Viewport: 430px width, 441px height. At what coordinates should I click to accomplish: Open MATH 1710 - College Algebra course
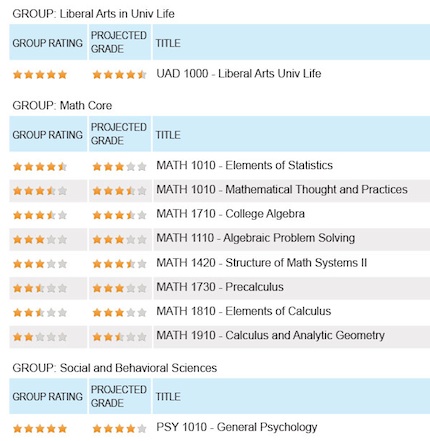pyautogui.click(x=230, y=214)
